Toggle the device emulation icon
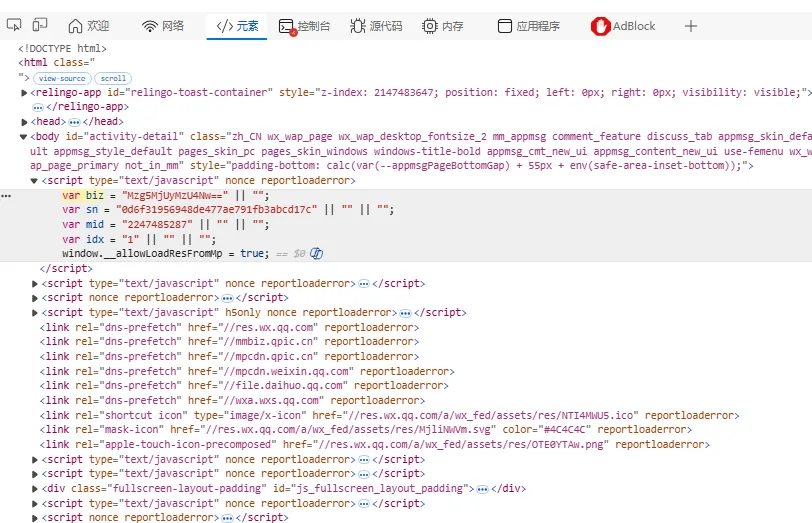Viewport: 812px width, 523px height. (x=40, y=25)
